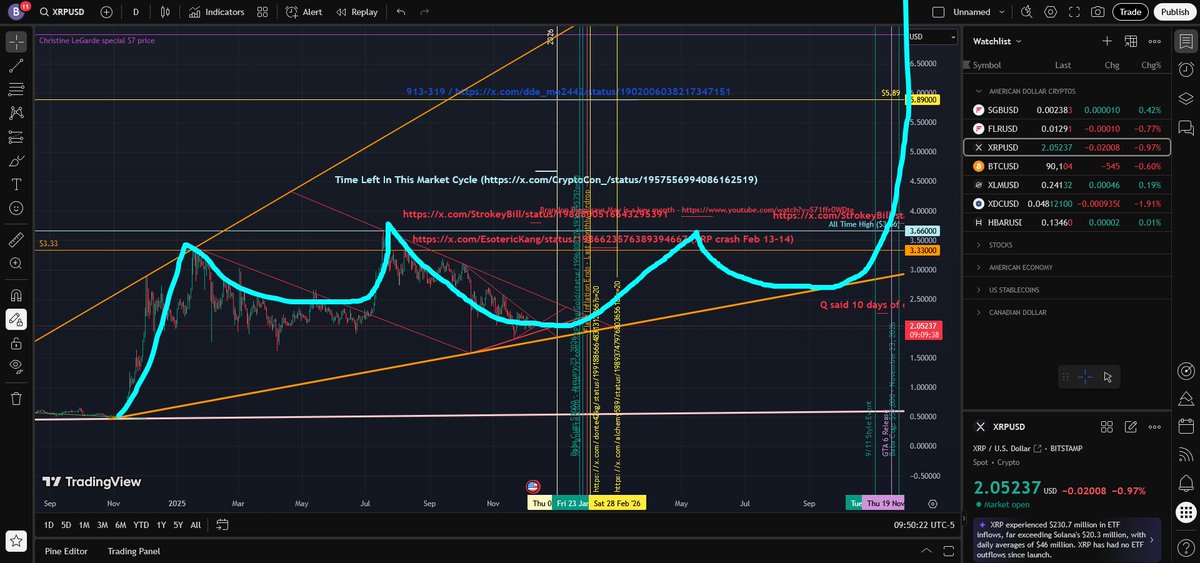Open the object tree layers panel
Image resolution: width=1200 pixels, height=563 pixels.
(1184, 99)
